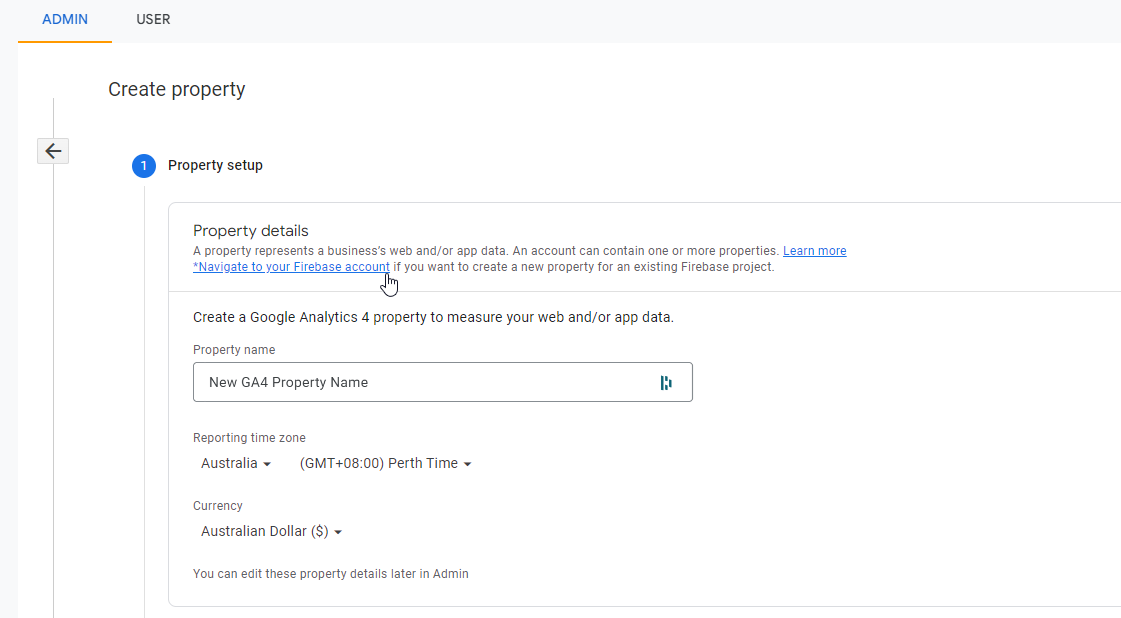This screenshot has height=618, width=1121.
Task: Select the Create property heading
Action: pyautogui.click(x=177, y=89)
